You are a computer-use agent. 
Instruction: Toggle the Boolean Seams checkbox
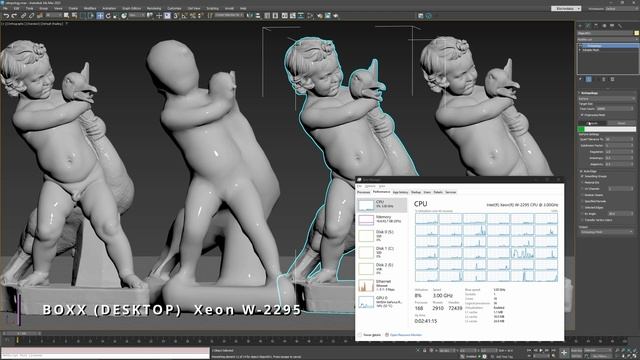coord(582,195)
